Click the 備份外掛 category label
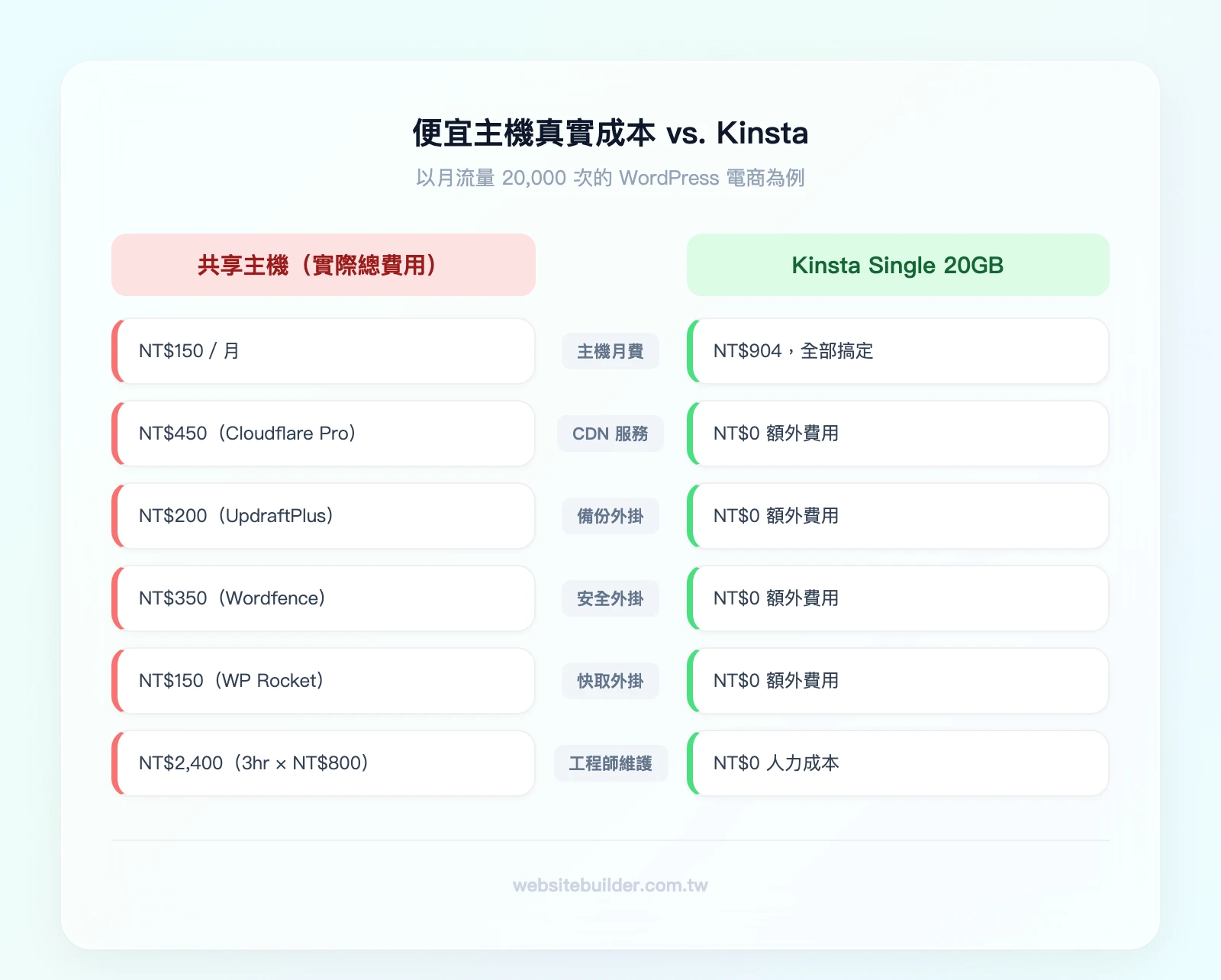The image size is (1221, 980). click(610, 516)
